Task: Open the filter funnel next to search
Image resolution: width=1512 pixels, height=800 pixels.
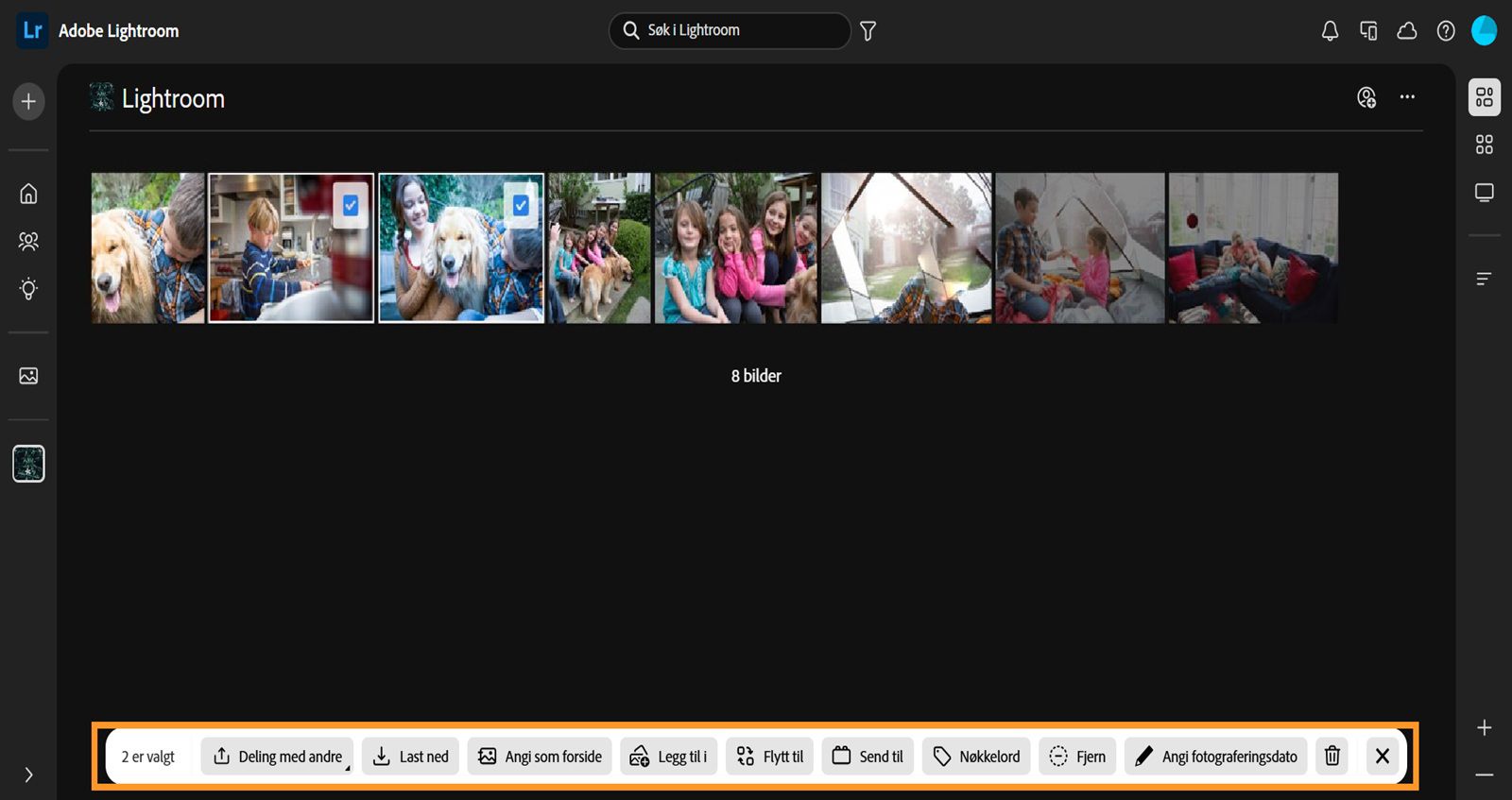Action: click(x=868, y=31)
